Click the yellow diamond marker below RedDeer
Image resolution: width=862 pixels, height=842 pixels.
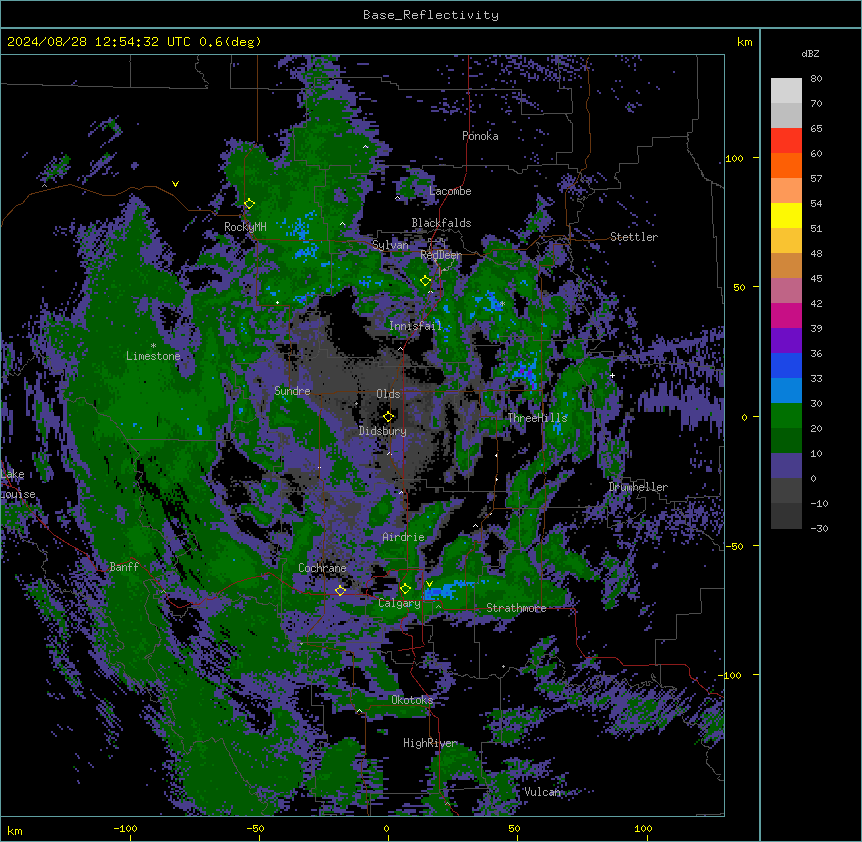425,281
